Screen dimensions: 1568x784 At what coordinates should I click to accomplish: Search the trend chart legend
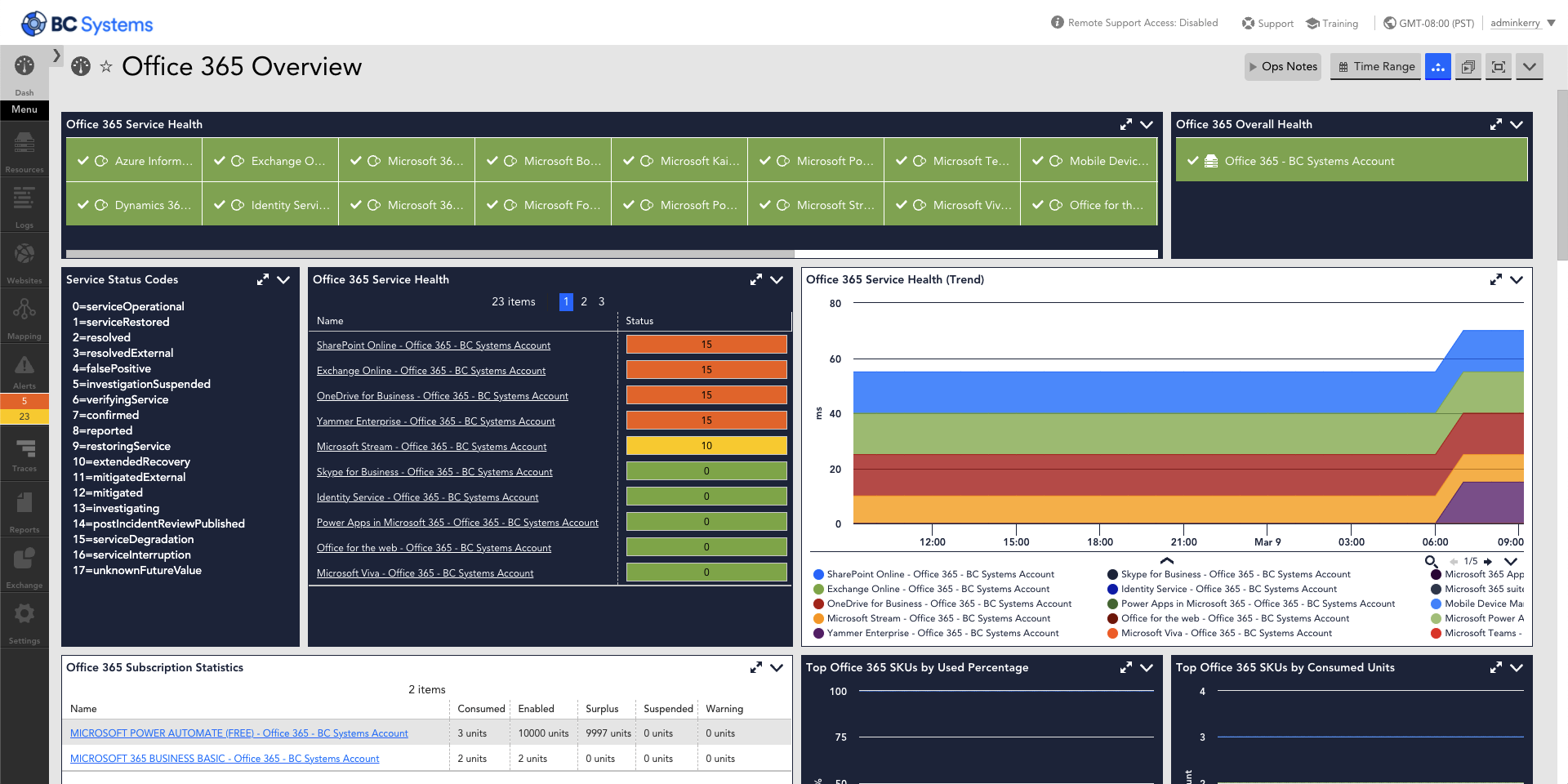point(1431,561)
